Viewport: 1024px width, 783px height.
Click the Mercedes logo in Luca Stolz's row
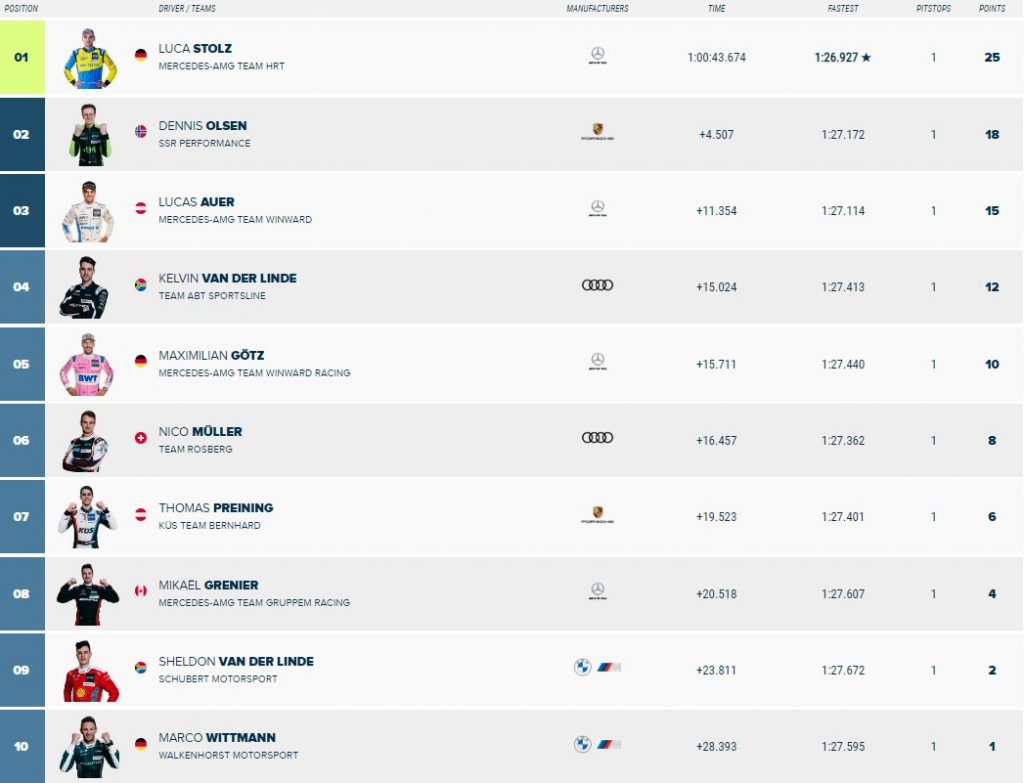[x=598, y=56]
